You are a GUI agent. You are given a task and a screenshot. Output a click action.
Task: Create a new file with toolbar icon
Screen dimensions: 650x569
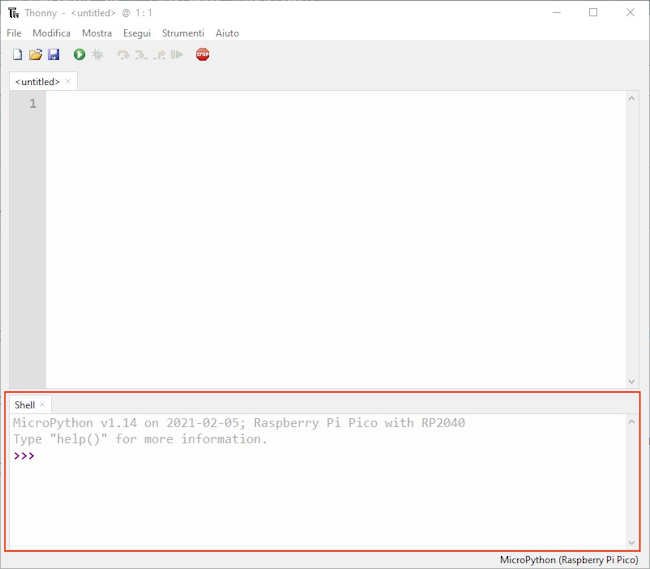pos(17,55)
